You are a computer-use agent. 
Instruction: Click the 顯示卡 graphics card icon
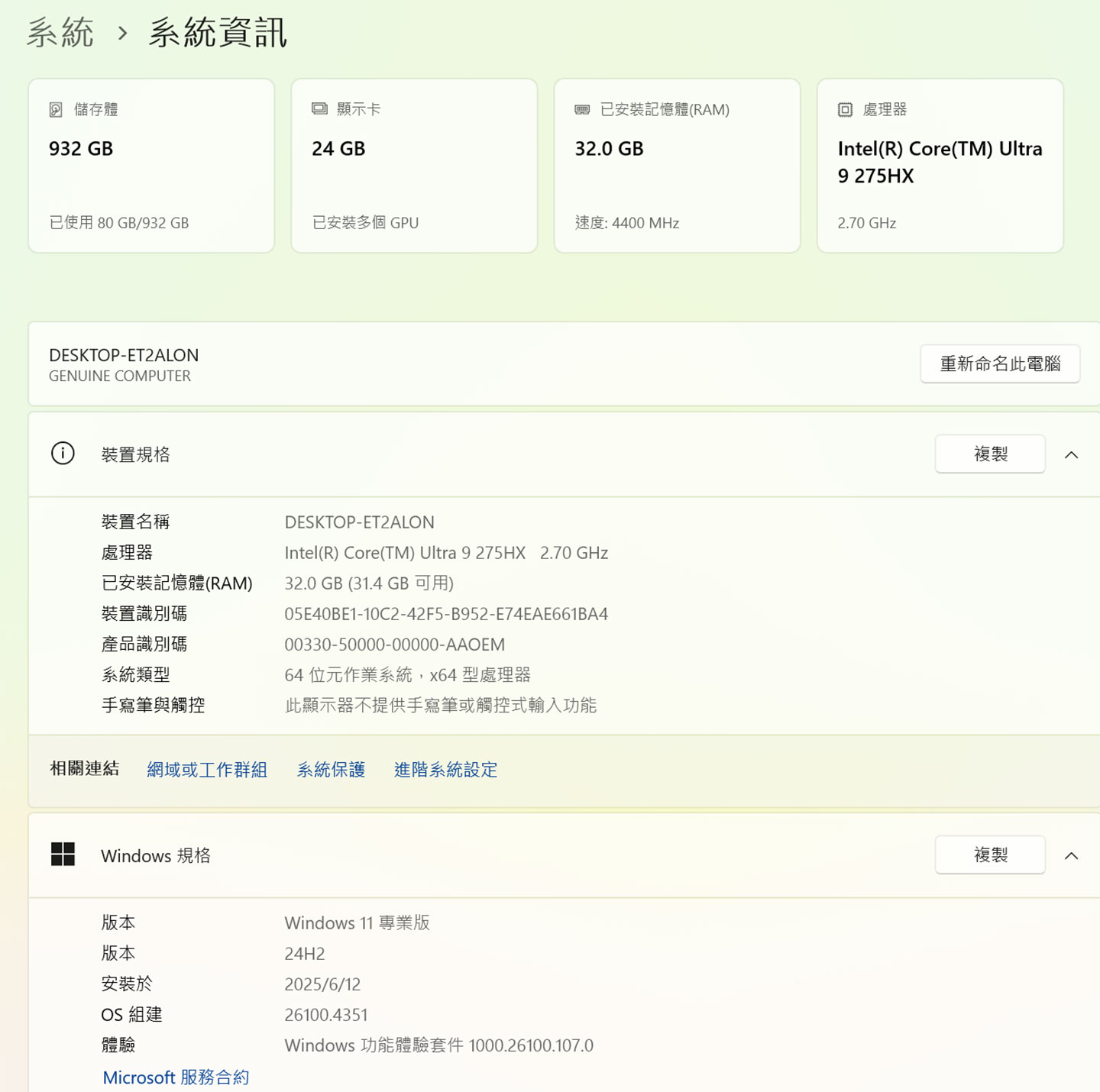click(x=319, y=108)
